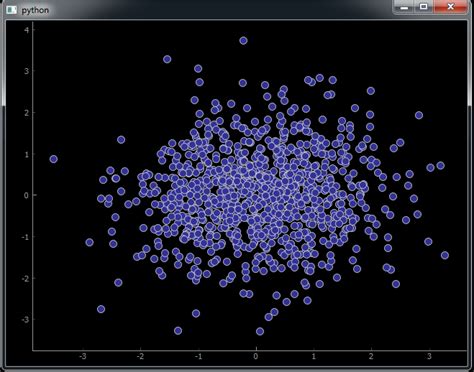This screenshot has width=474, height=372.
Task: Select the isolated scatter point near x=-2.7, y=-2.7
Action: point(101,309)
